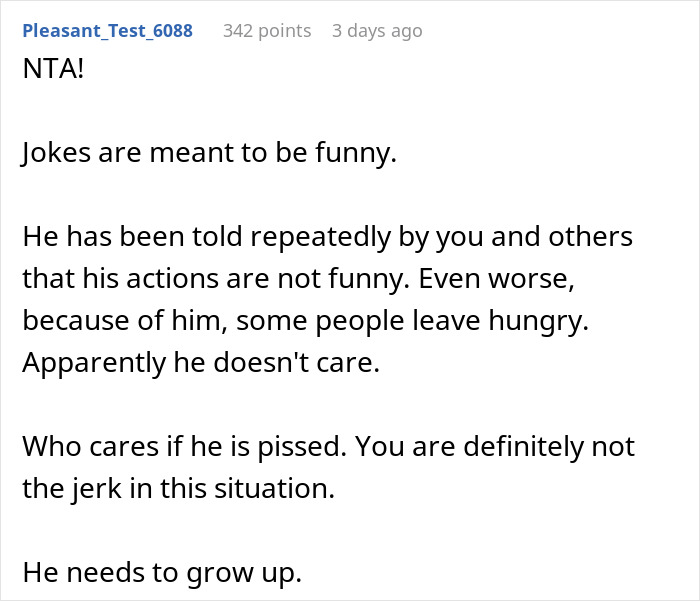Screen dimensions: 700x601
Task: Click the 342 points score
Action: coord(267,31)
